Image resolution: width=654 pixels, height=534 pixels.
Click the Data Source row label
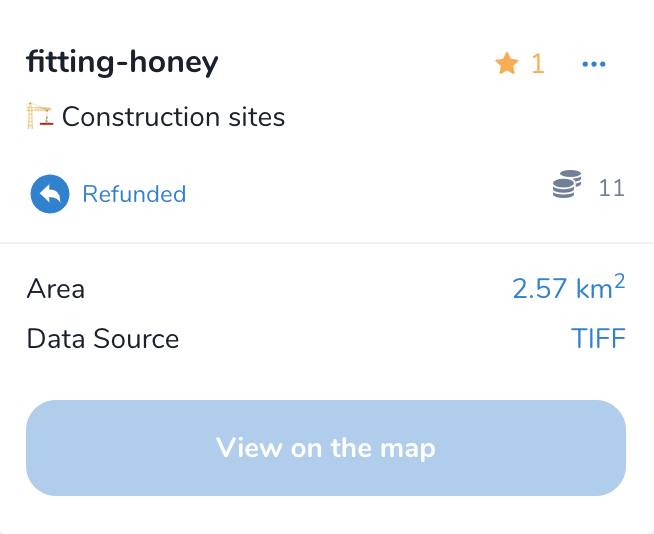(x=103, y=338)
